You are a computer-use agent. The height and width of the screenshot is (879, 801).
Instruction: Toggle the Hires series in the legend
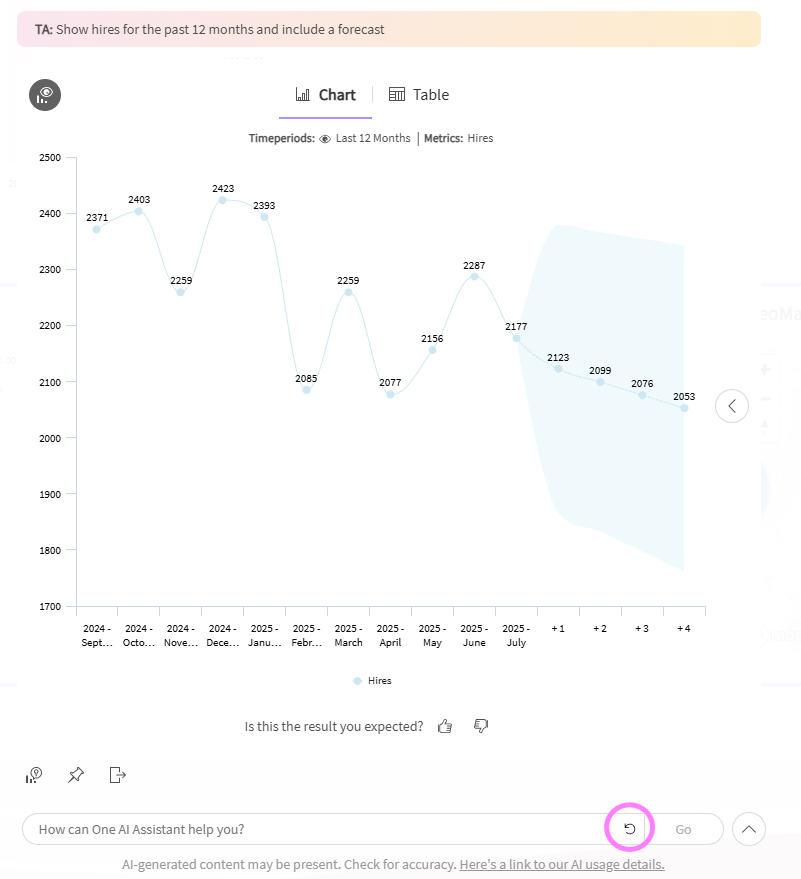coord(379,681)
